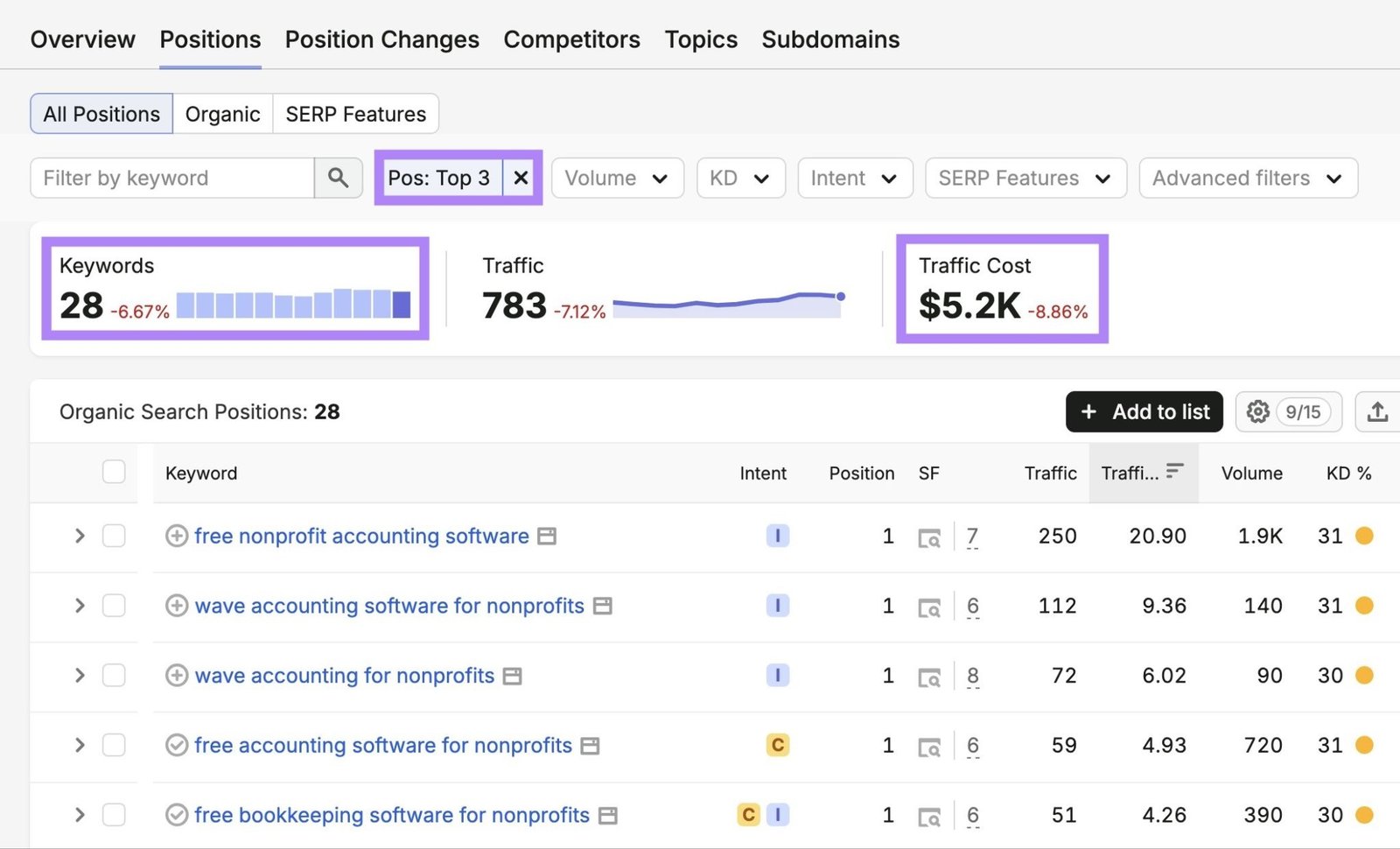The image size is (1400, 849).
Task: Check the free nonprofit accounting software row
Action: (x=114, y=536)
